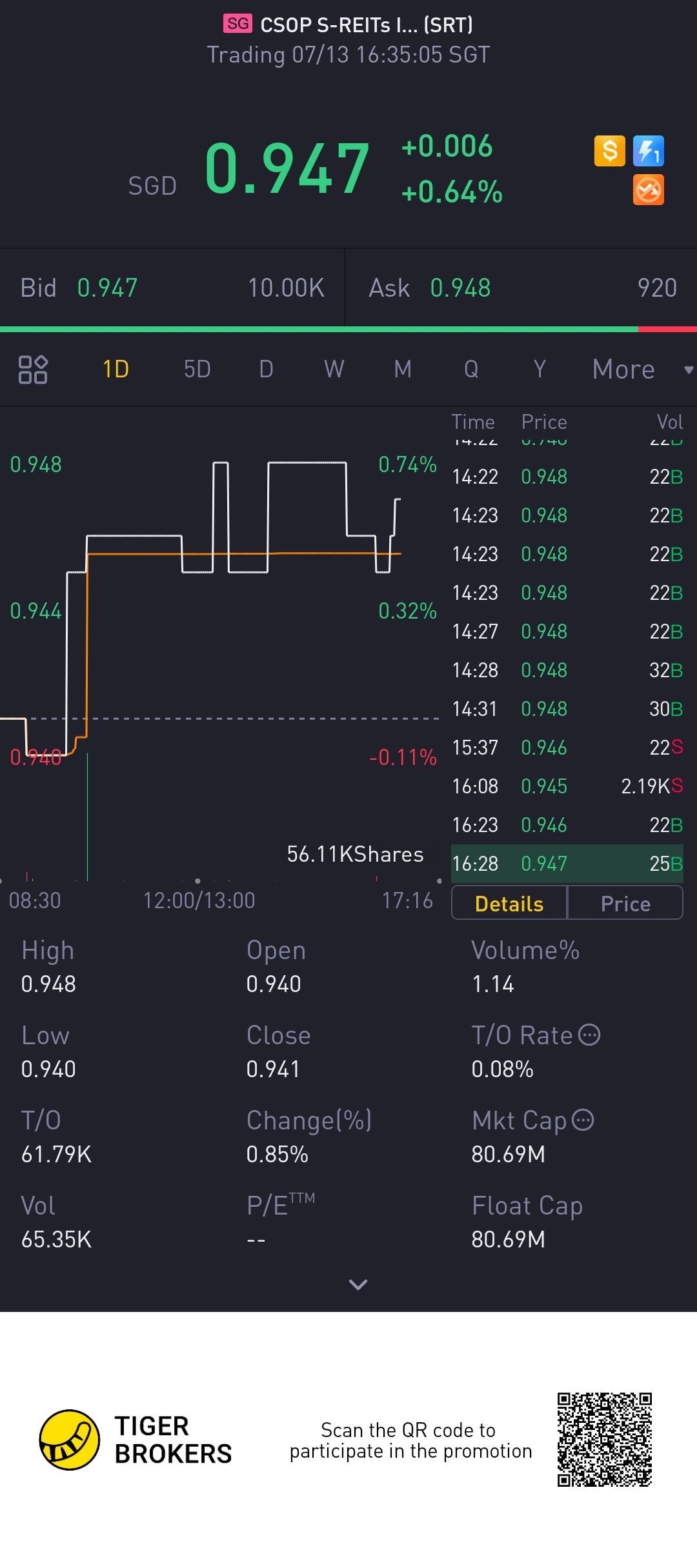The image size is (697, 1568).
Task: Tap the 14:22 trade row at 0.948
Action: click(x=567, y=477)
